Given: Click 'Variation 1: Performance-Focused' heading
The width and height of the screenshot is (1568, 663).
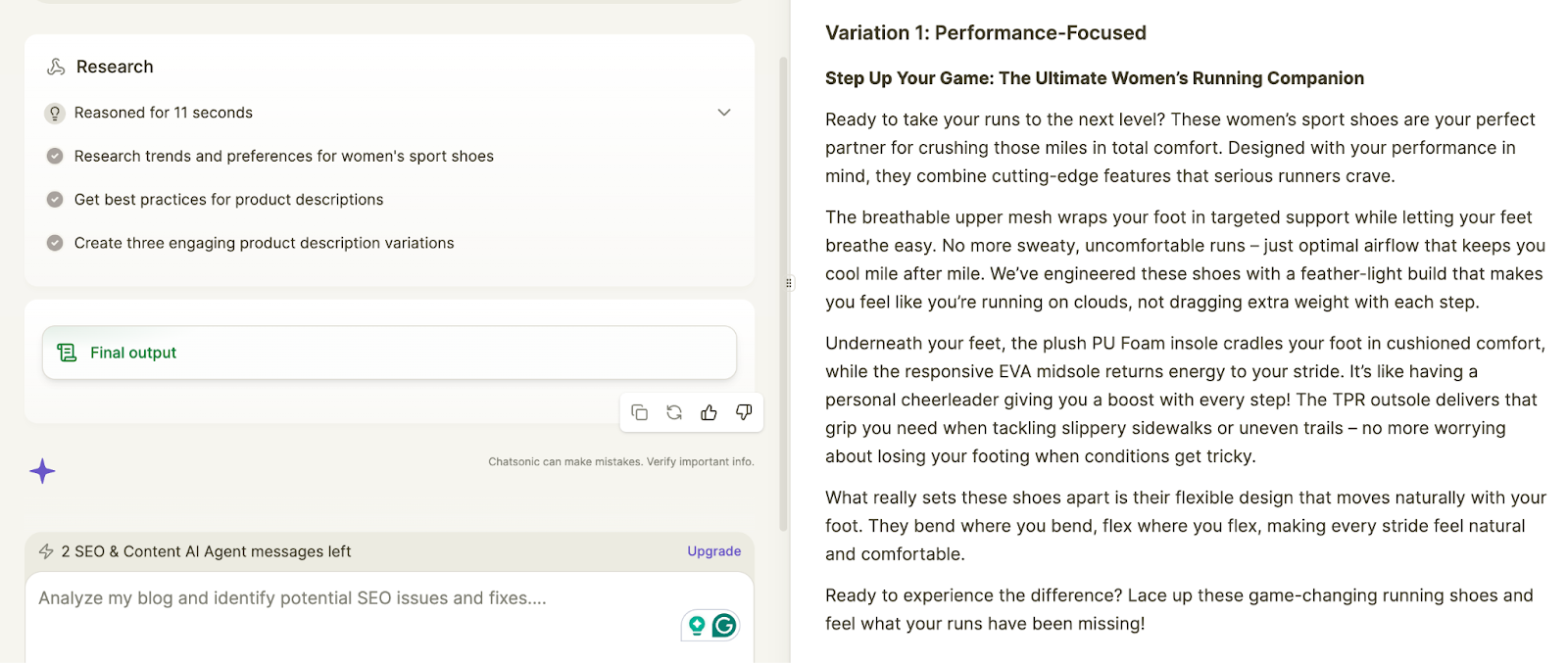Looking at the screenshot, I should point(986,32).
